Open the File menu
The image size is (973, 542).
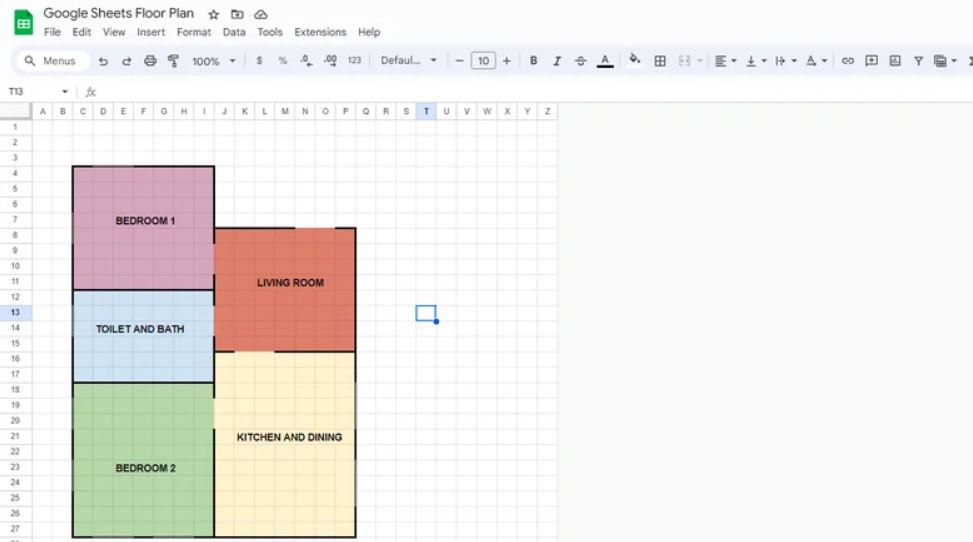click(52, 32)
